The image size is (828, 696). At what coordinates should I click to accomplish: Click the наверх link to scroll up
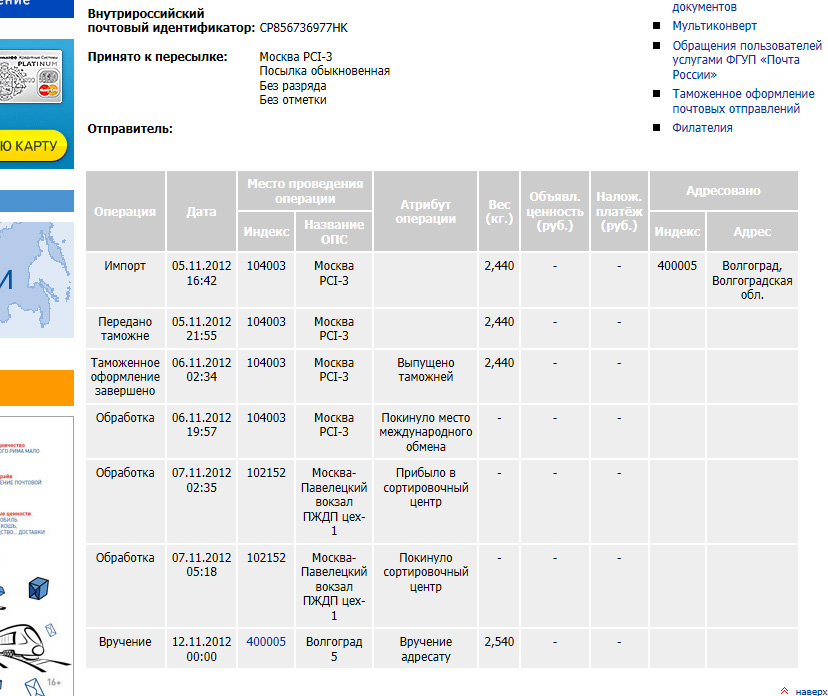[811, 691]
